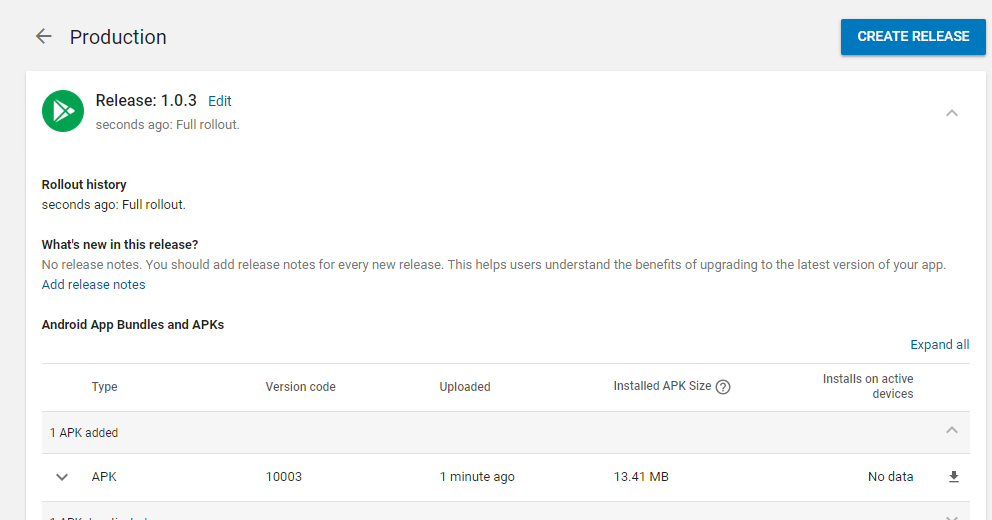Click the 1 APK added row label
992x520 pixels.
(x=84, y=433)
